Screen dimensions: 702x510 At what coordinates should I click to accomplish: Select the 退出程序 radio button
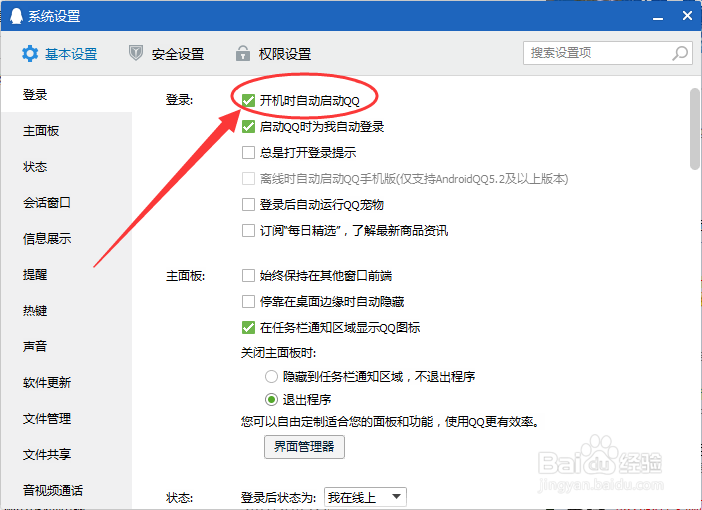271,399
